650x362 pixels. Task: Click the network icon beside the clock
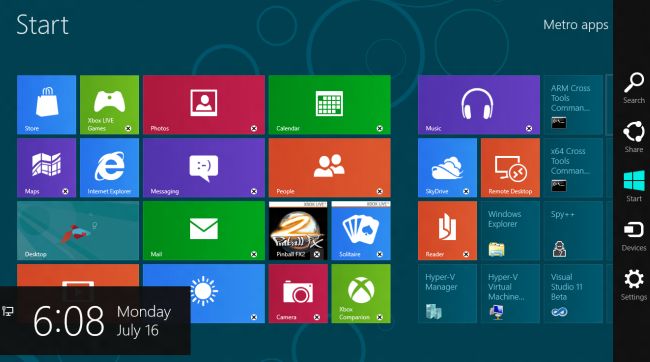pos(8,311)
